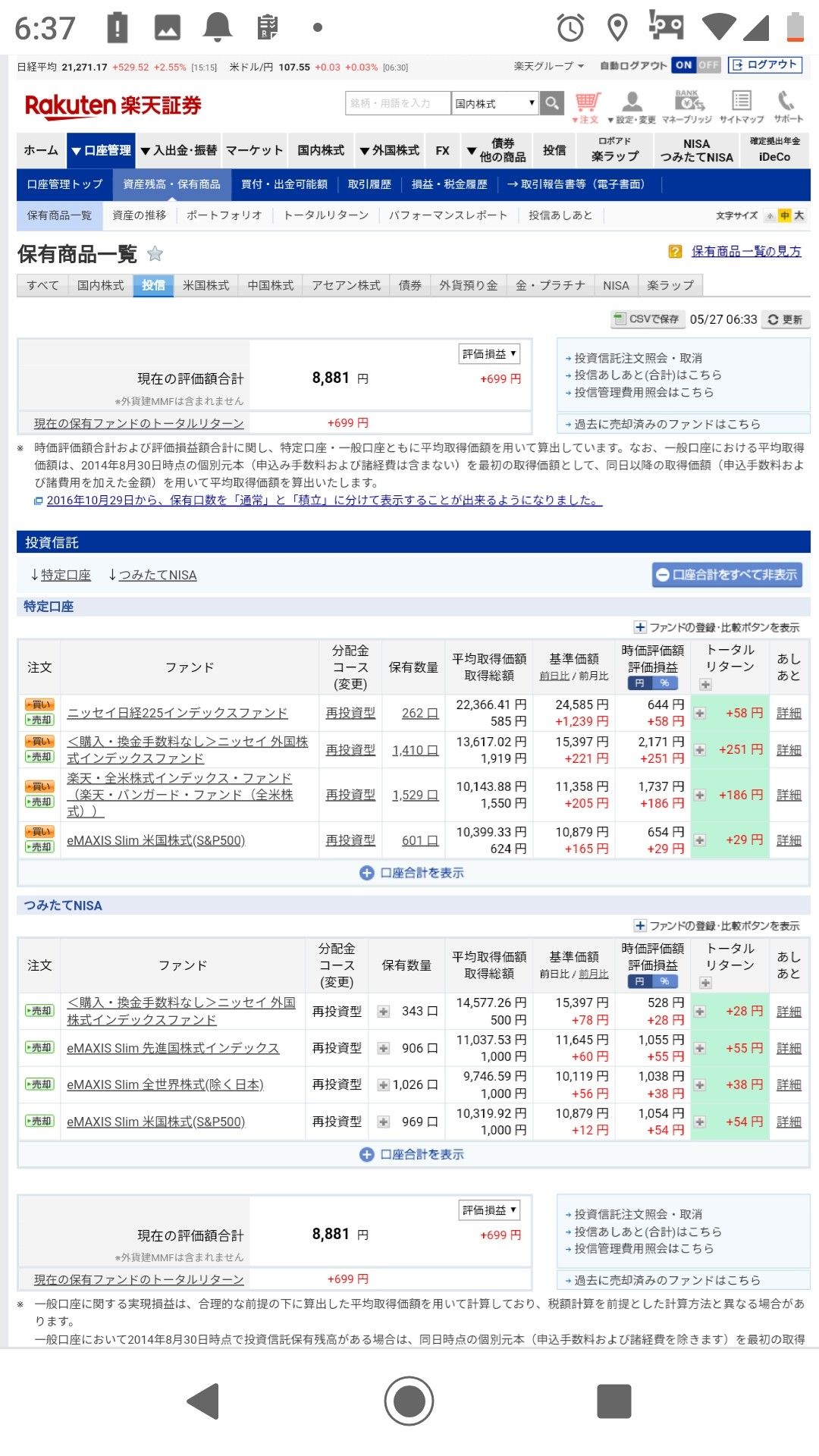
Task: Select the small font size icon
Action: 770,215
